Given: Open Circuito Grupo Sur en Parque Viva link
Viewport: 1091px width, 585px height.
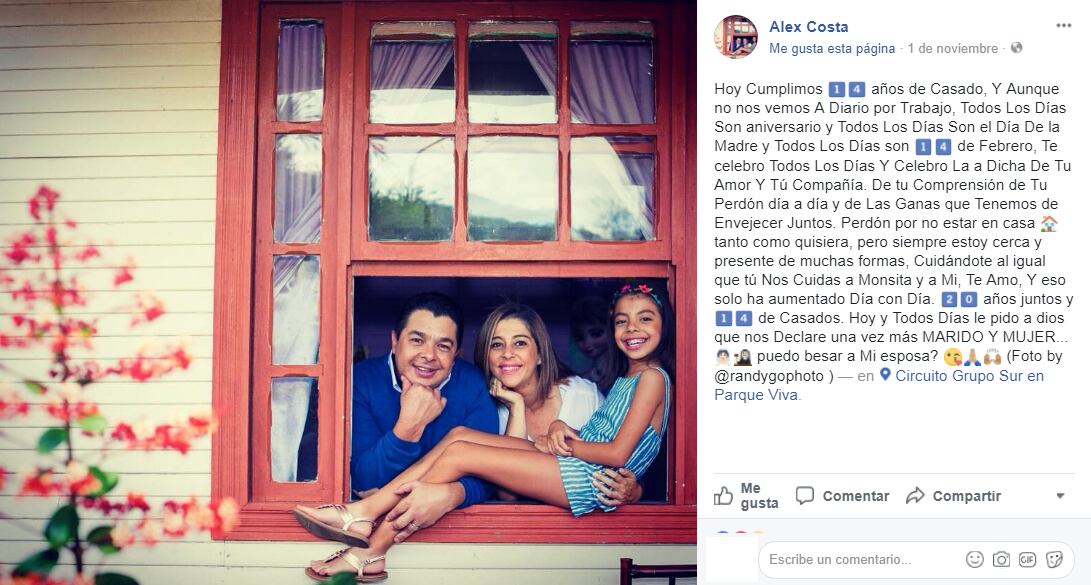Looking at the screenshot, I should point(880,385).
